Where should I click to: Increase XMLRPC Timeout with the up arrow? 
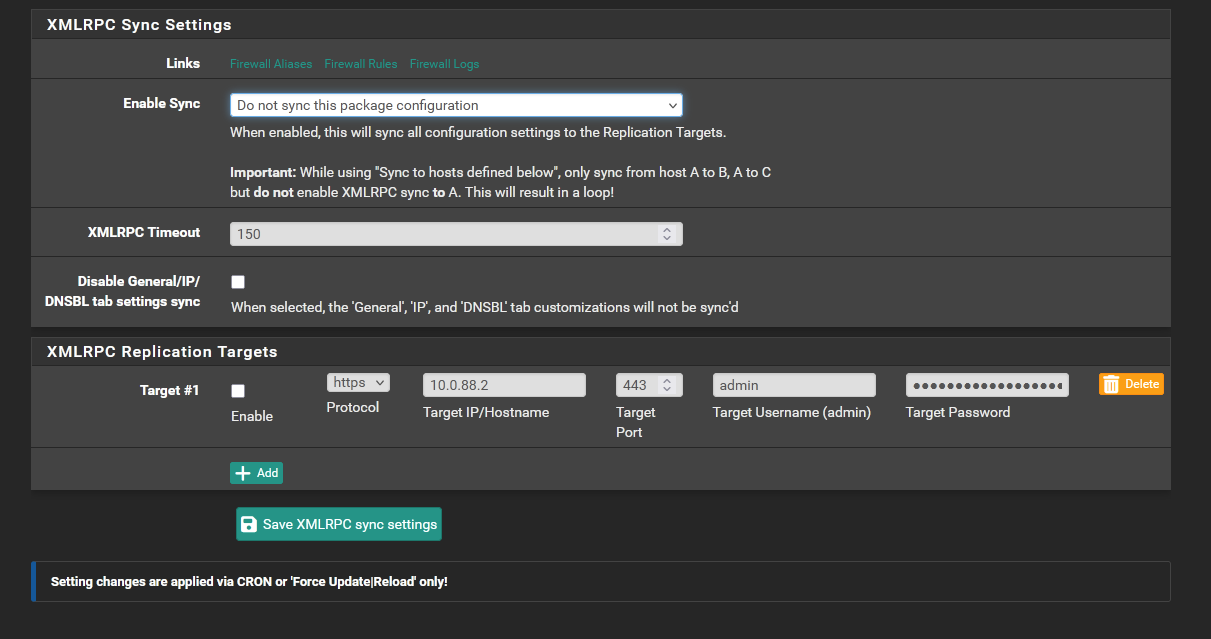coord(667,230)
